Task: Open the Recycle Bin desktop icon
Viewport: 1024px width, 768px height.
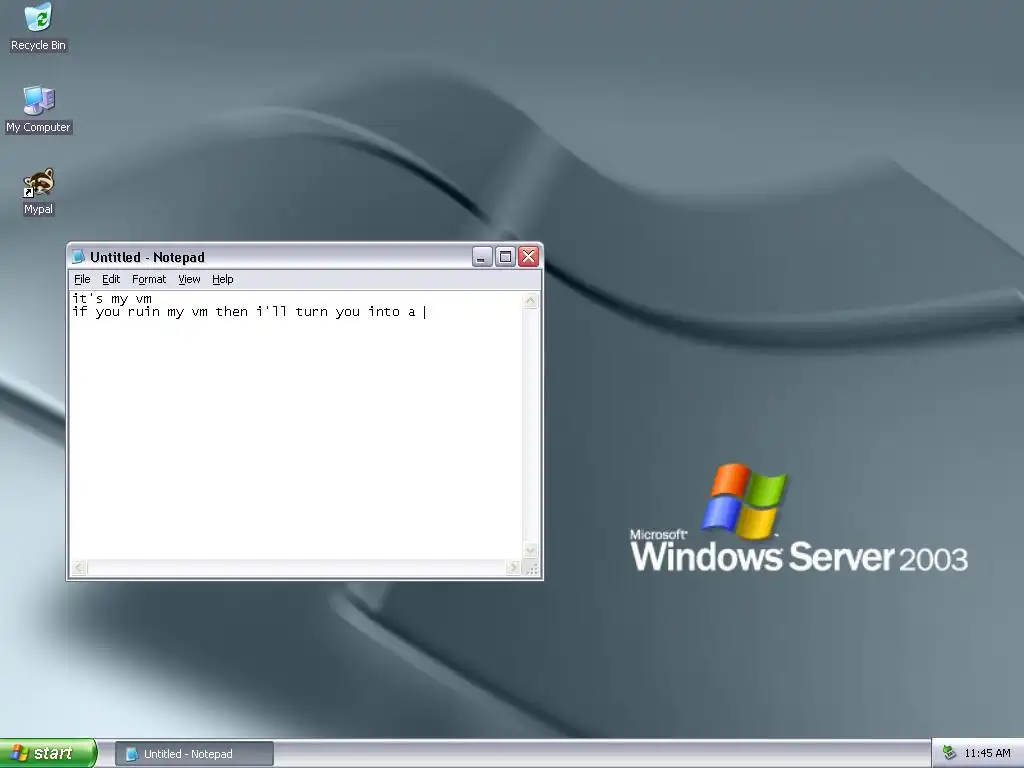Action: coord(38,27)
